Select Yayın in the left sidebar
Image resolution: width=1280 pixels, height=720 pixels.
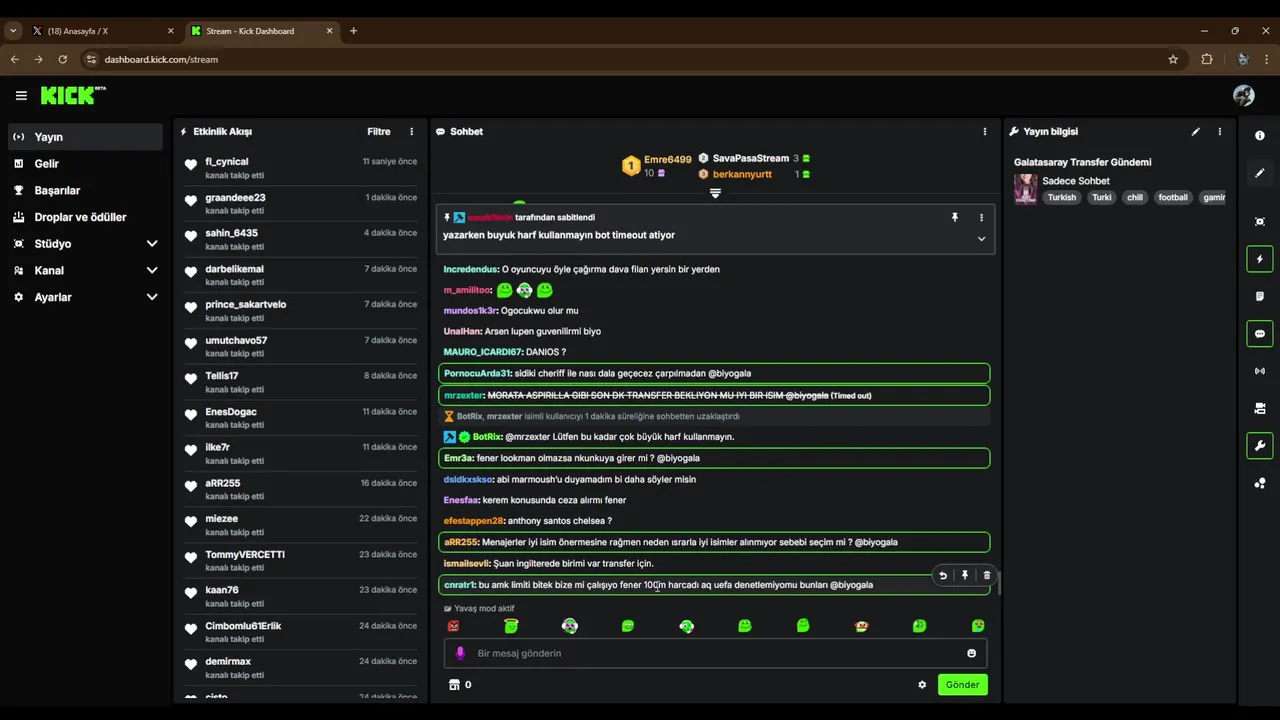click(x=85, y=137)
